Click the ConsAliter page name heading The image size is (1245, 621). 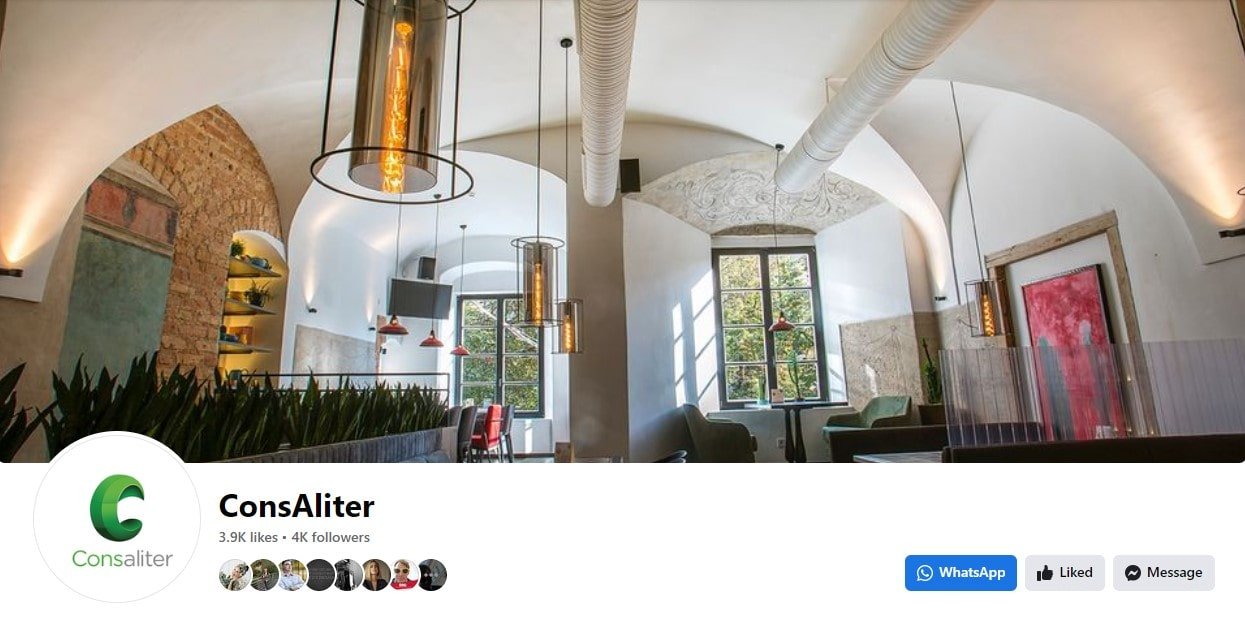(297, 506)
